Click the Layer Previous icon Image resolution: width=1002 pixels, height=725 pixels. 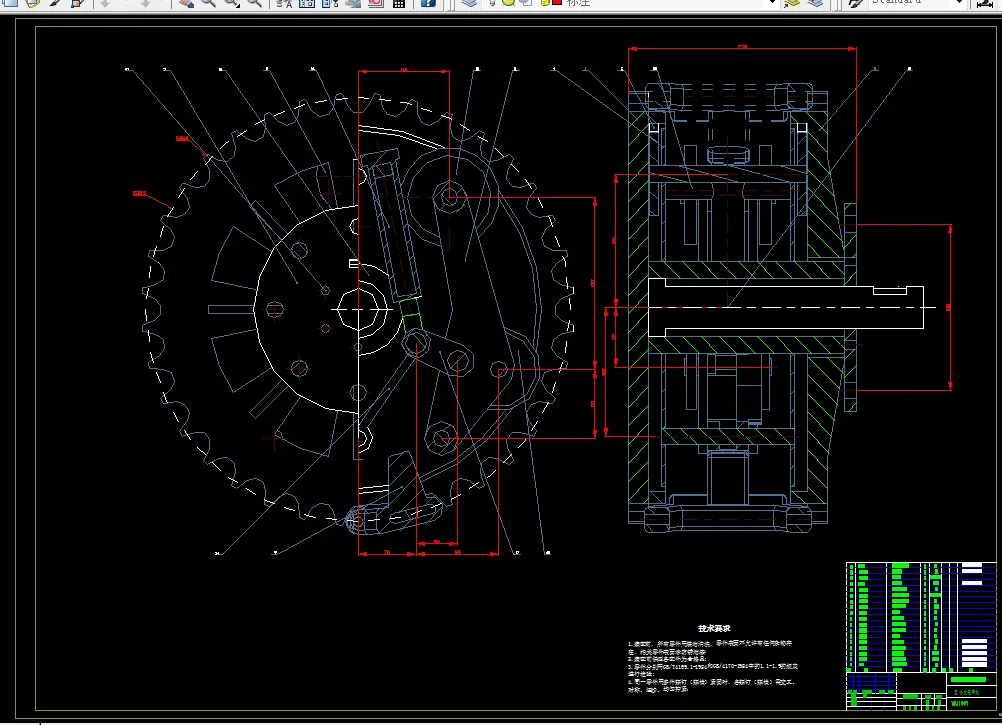click(x=815, y=3)
